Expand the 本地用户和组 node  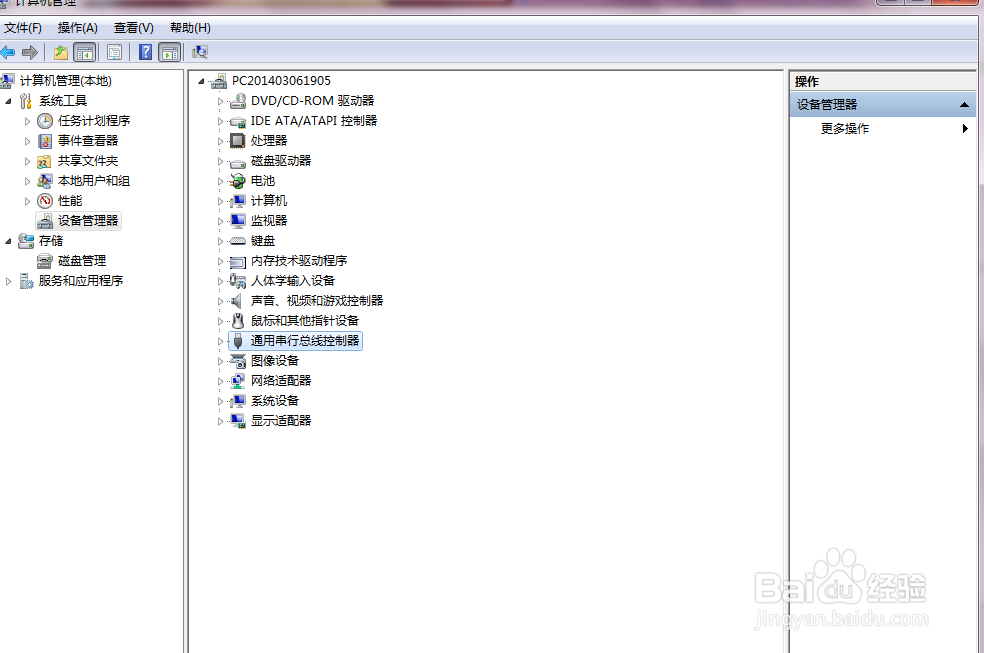click(x=27, y=181)
